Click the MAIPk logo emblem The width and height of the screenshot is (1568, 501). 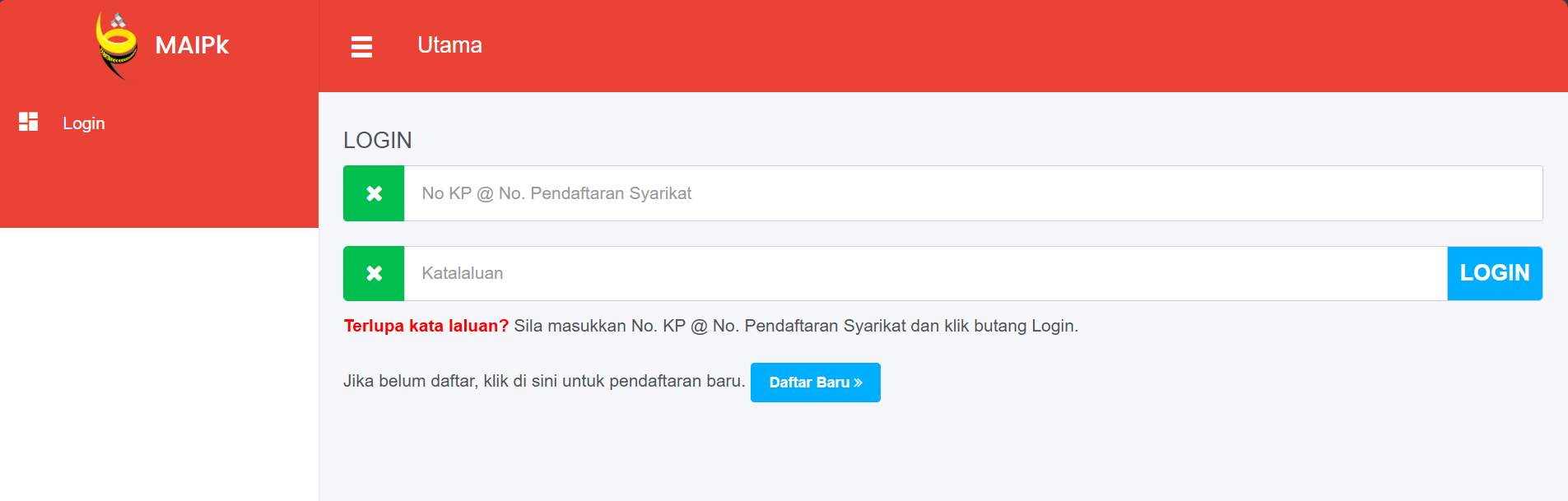pos(116,45)
